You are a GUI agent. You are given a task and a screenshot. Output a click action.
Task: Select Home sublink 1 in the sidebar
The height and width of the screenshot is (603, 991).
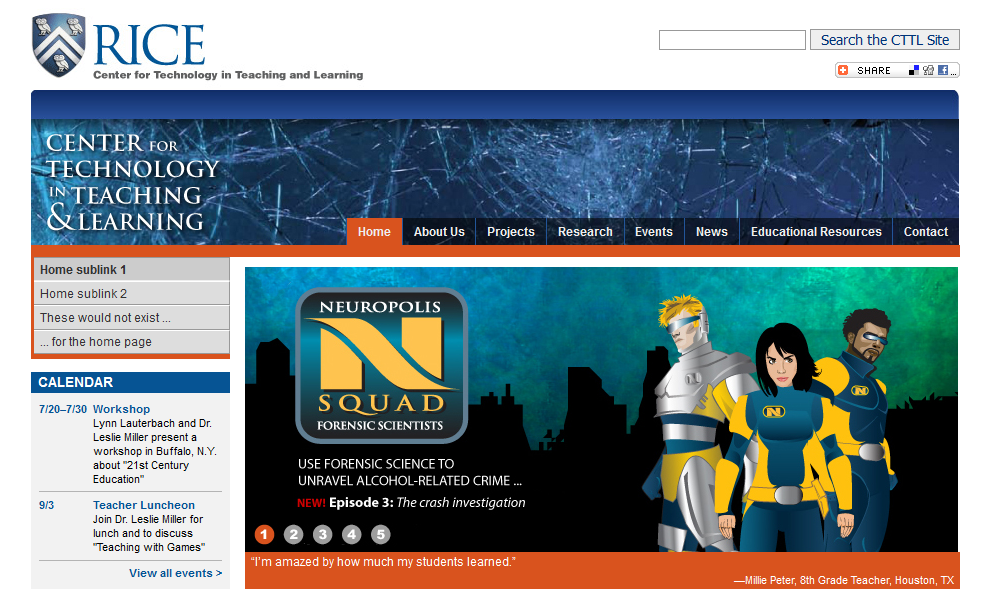131,270
